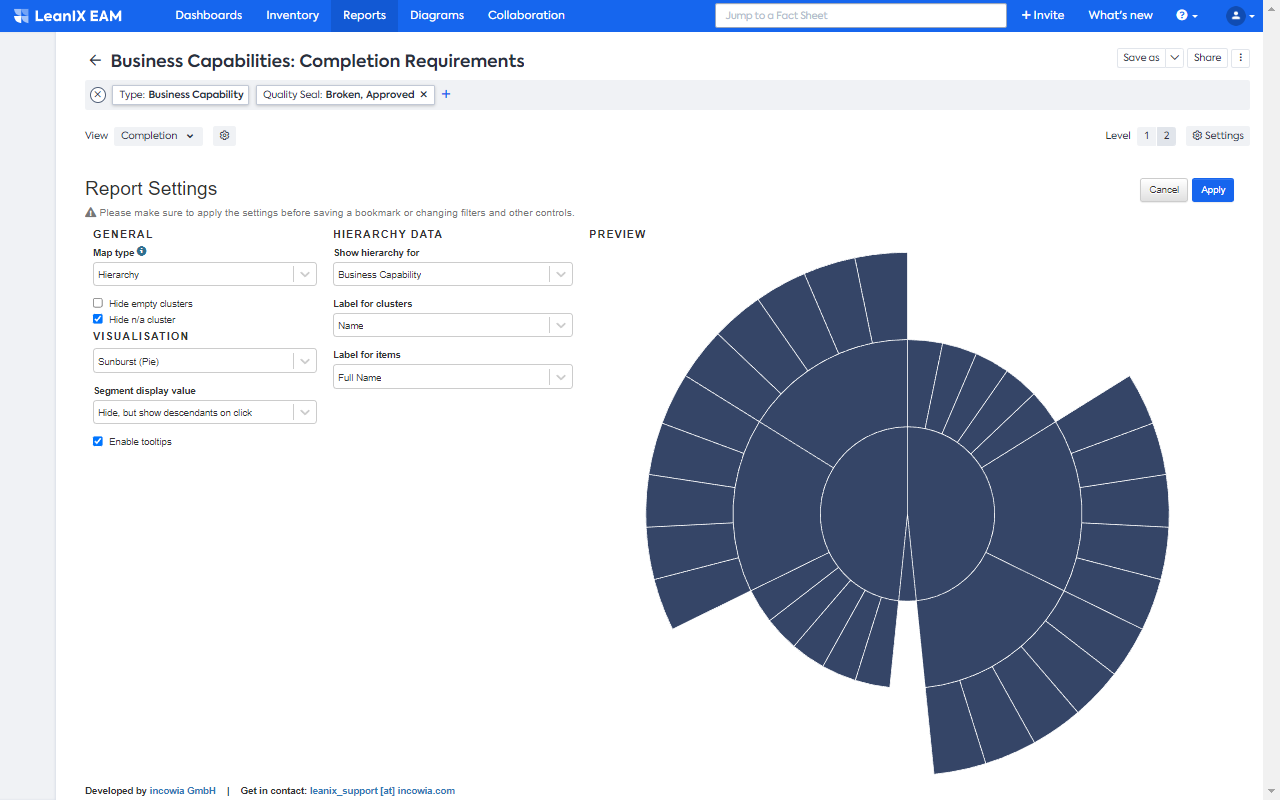The width and height of the screenshot is (1280, 800).
Task: Click the LeanIX EAM logo
Action: click(x=67, y=16)
